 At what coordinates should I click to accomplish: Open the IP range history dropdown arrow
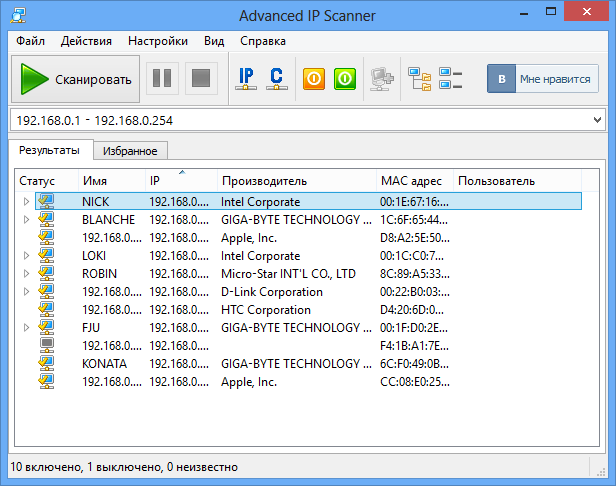pyautogui.click(x=597, y=120)
